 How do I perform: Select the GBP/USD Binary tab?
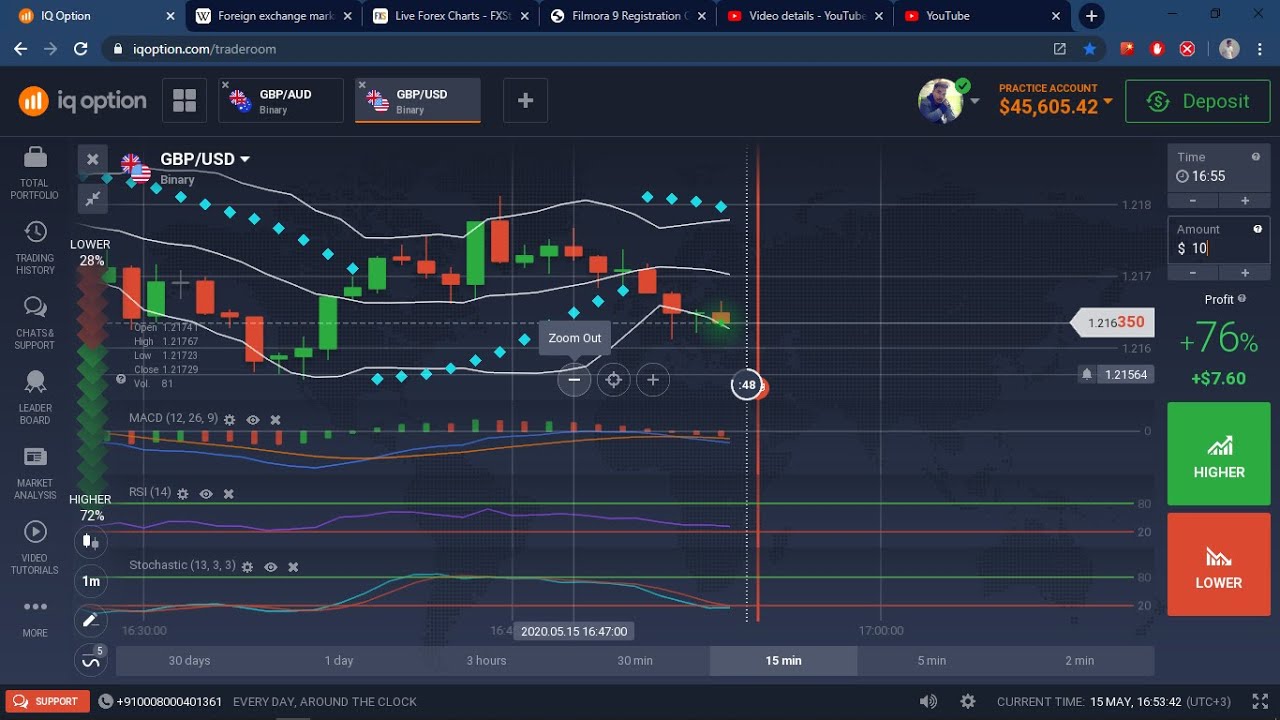point(418,100)
